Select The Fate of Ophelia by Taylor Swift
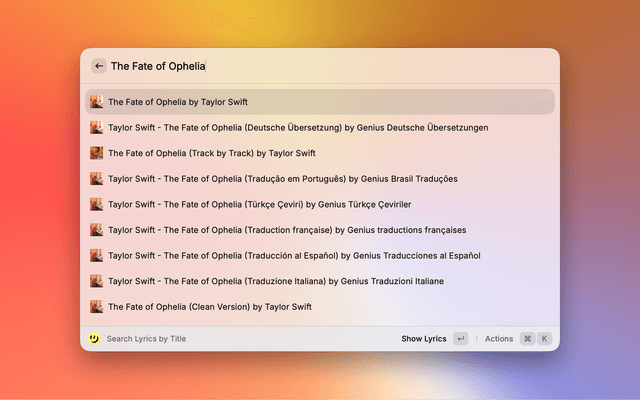The width and height of the screenshot is (640, 400). (178, 102)
